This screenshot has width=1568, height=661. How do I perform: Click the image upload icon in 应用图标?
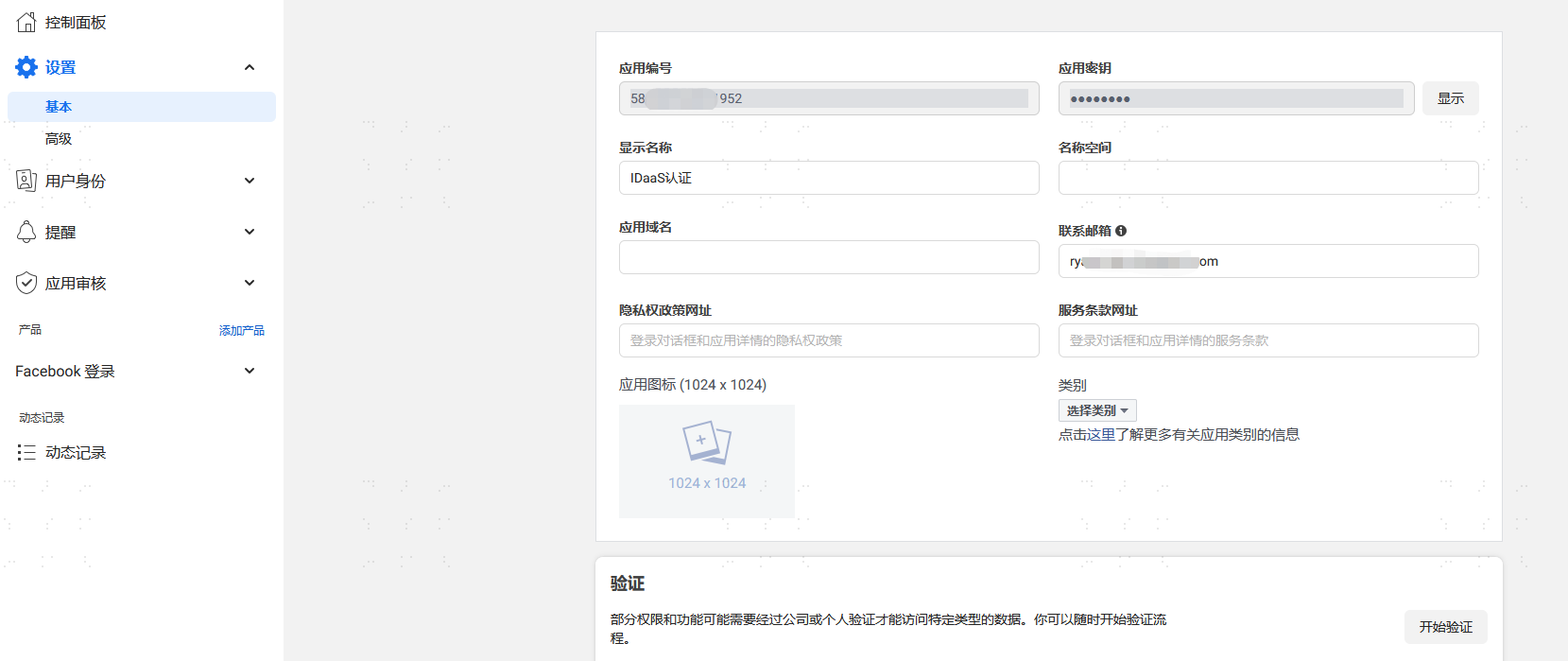click(x=707, y=443)
